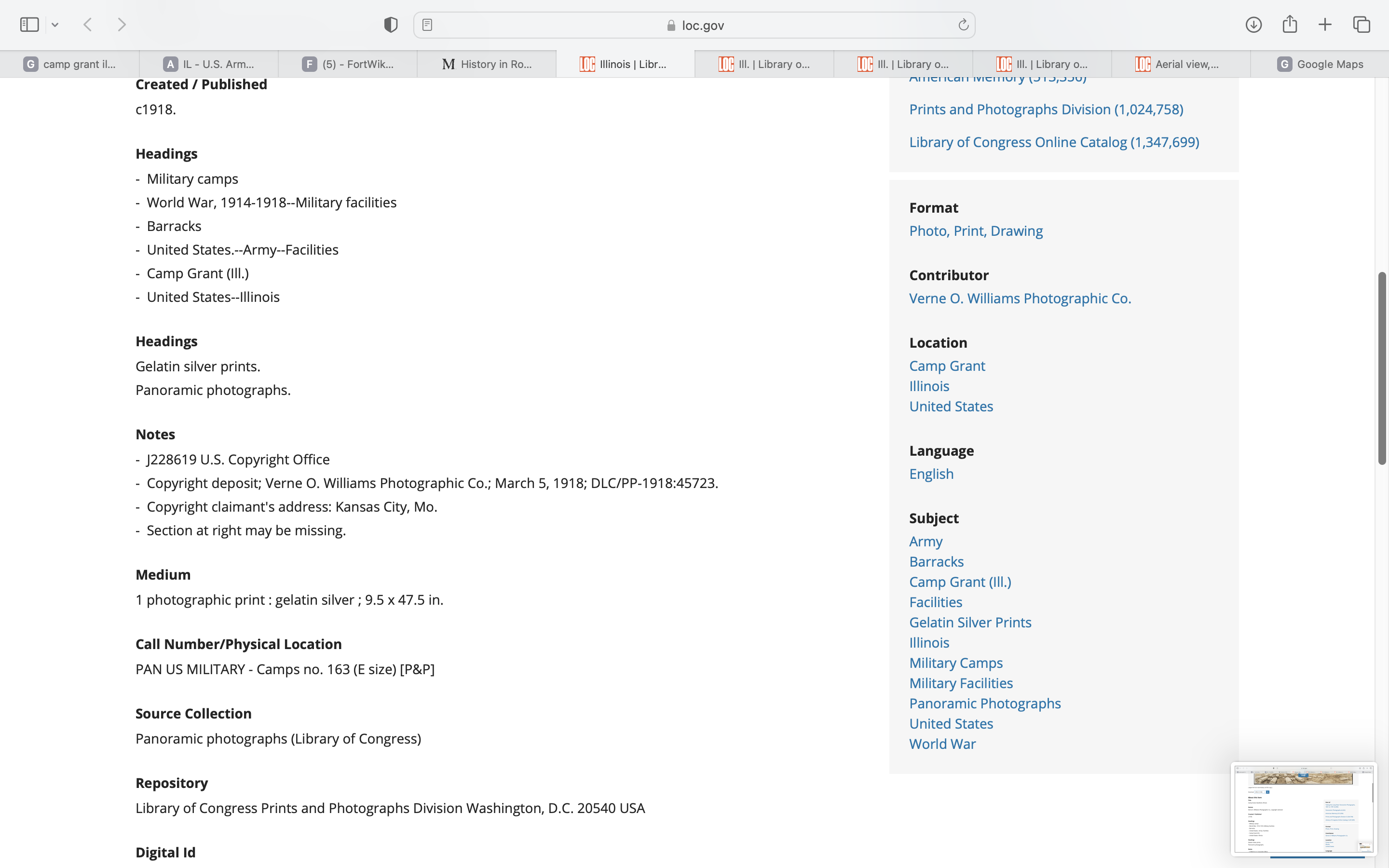Open the sidebar options dropdown chevron
Screen dimensions: 1389x868
pyautogui.click(x=55, y=25)
